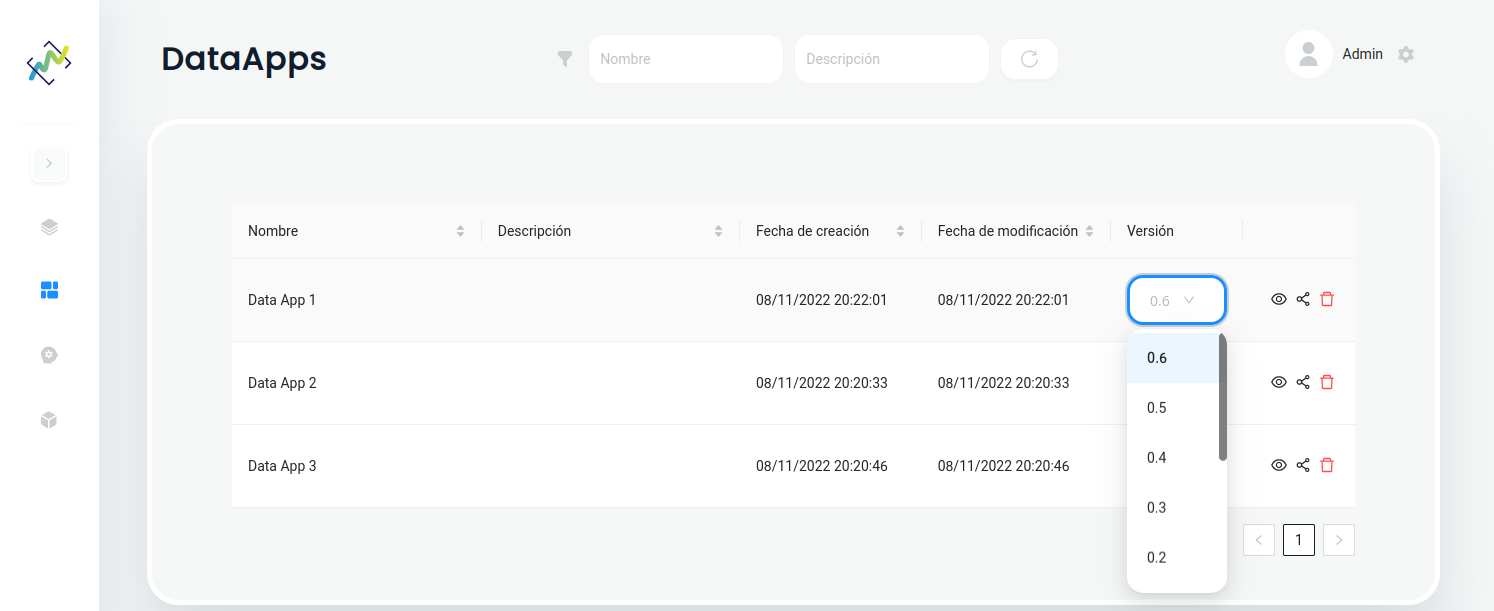Select version 0.6 from the dropdown

[x=1173, y=358]
